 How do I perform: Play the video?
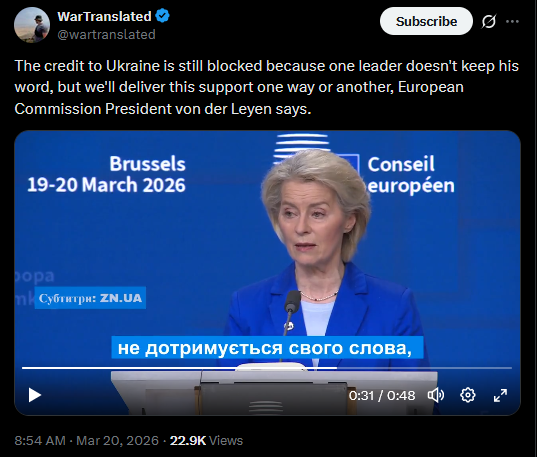click(x=34, y=395)
